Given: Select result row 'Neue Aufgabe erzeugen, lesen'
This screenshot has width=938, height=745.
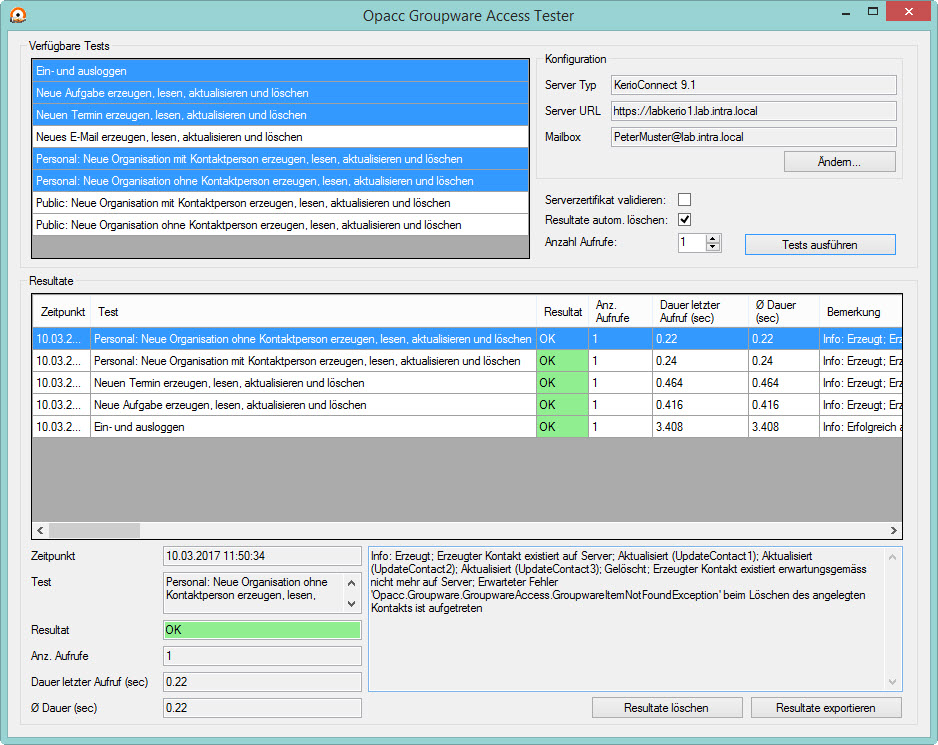Looking at the screenshot, I should click(x=467, y=405).
